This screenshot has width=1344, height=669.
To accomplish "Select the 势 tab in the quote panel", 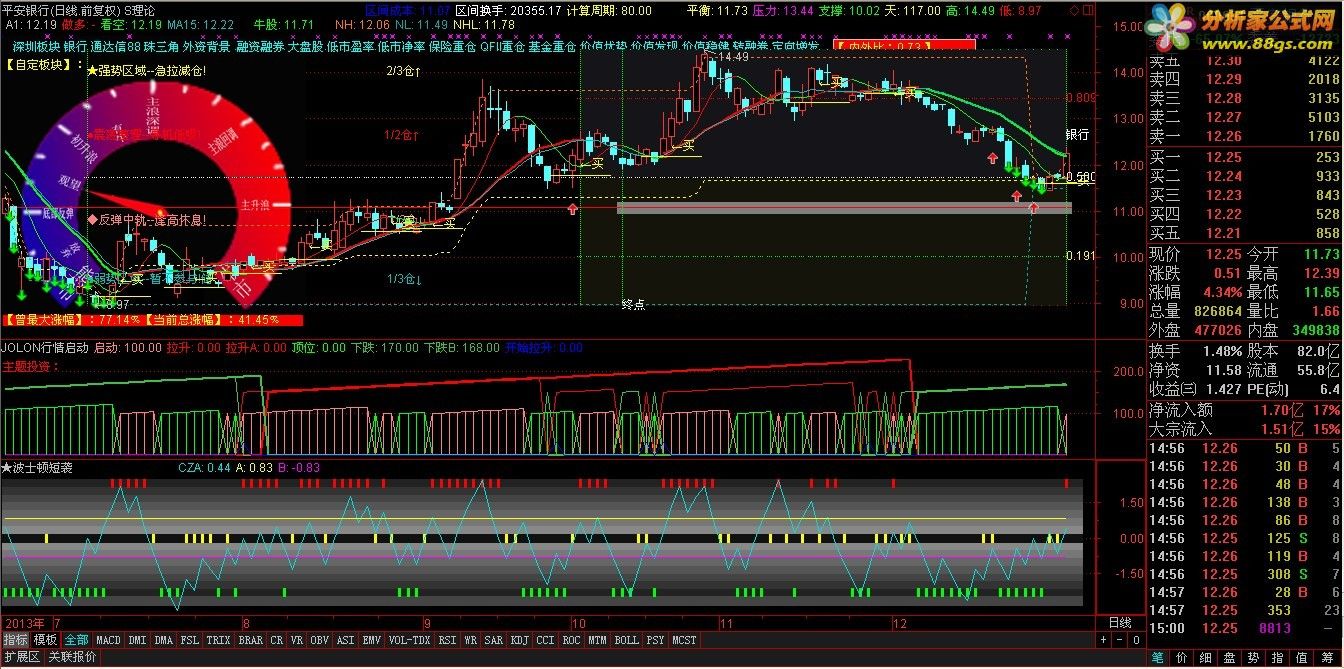I will pyautogui.click(x=1254, y=658).
